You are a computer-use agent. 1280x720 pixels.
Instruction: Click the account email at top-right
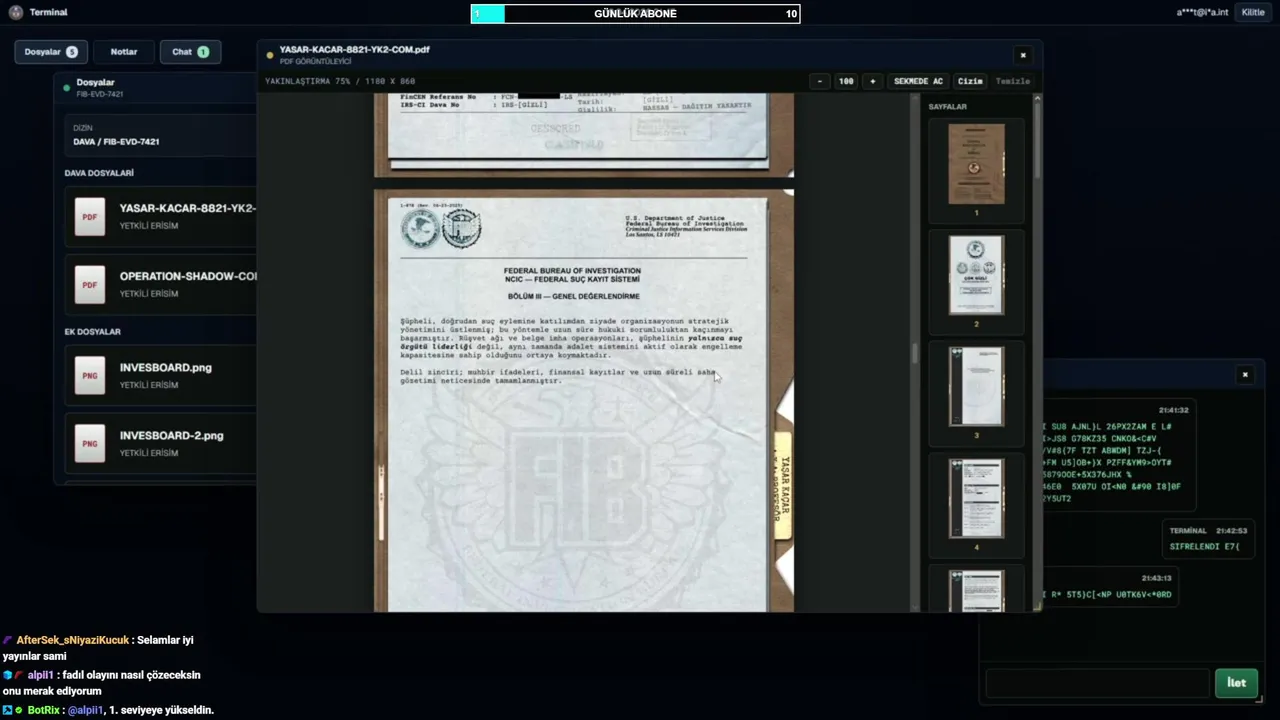click(1203, 12)
